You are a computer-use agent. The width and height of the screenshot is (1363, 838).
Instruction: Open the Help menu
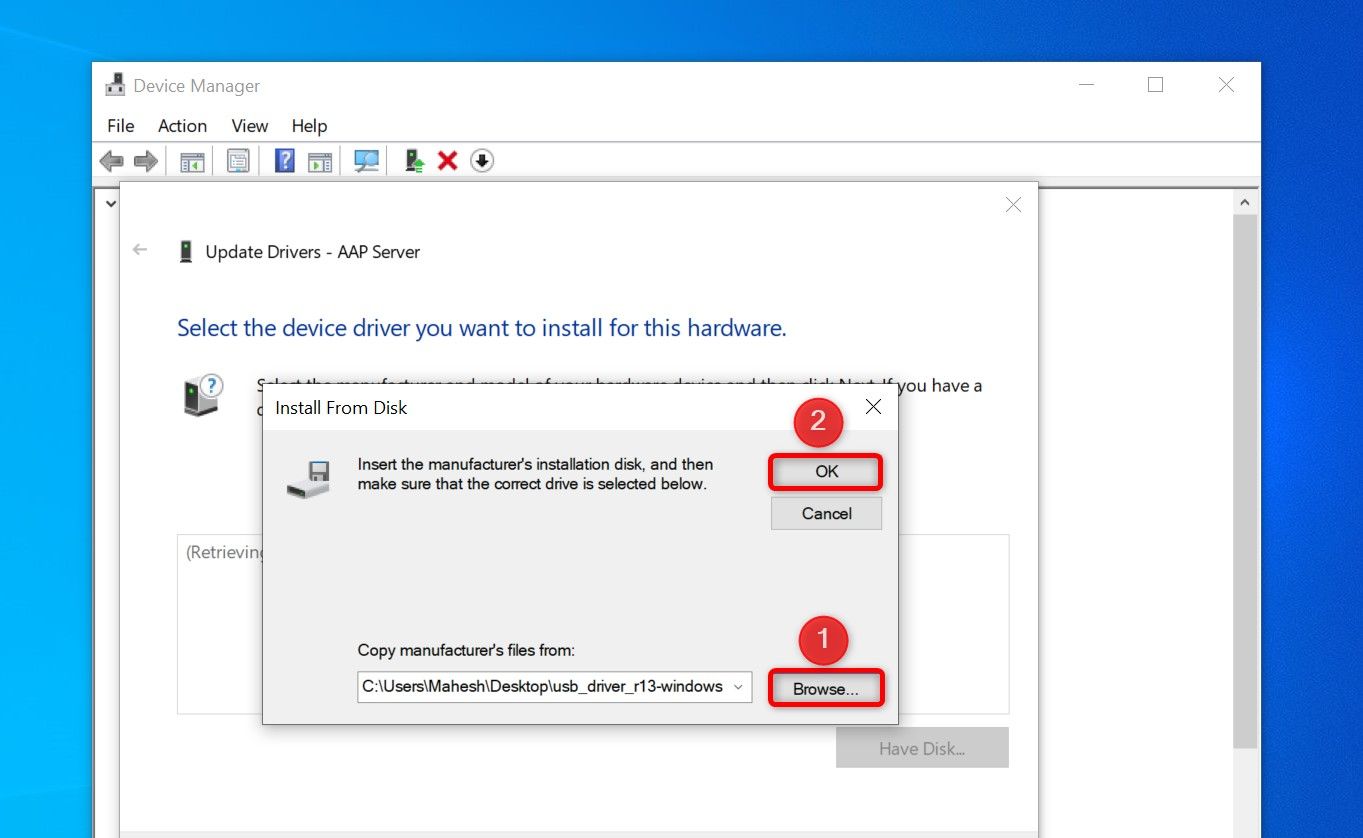point(309,126)
